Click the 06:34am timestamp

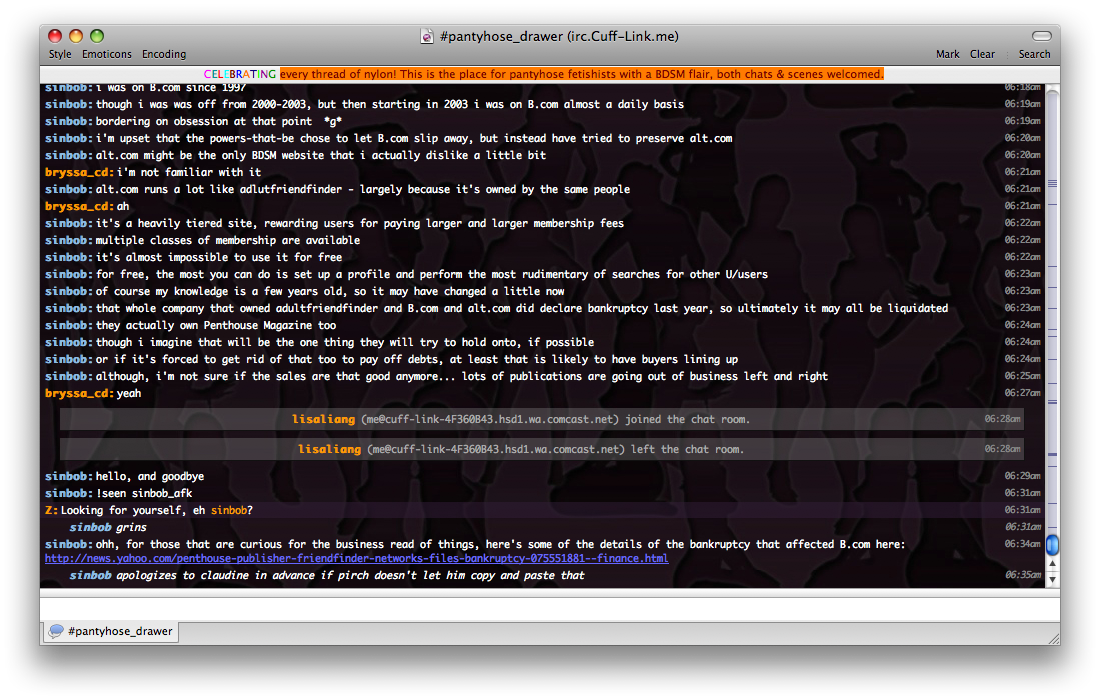[x=1022, y=544]
